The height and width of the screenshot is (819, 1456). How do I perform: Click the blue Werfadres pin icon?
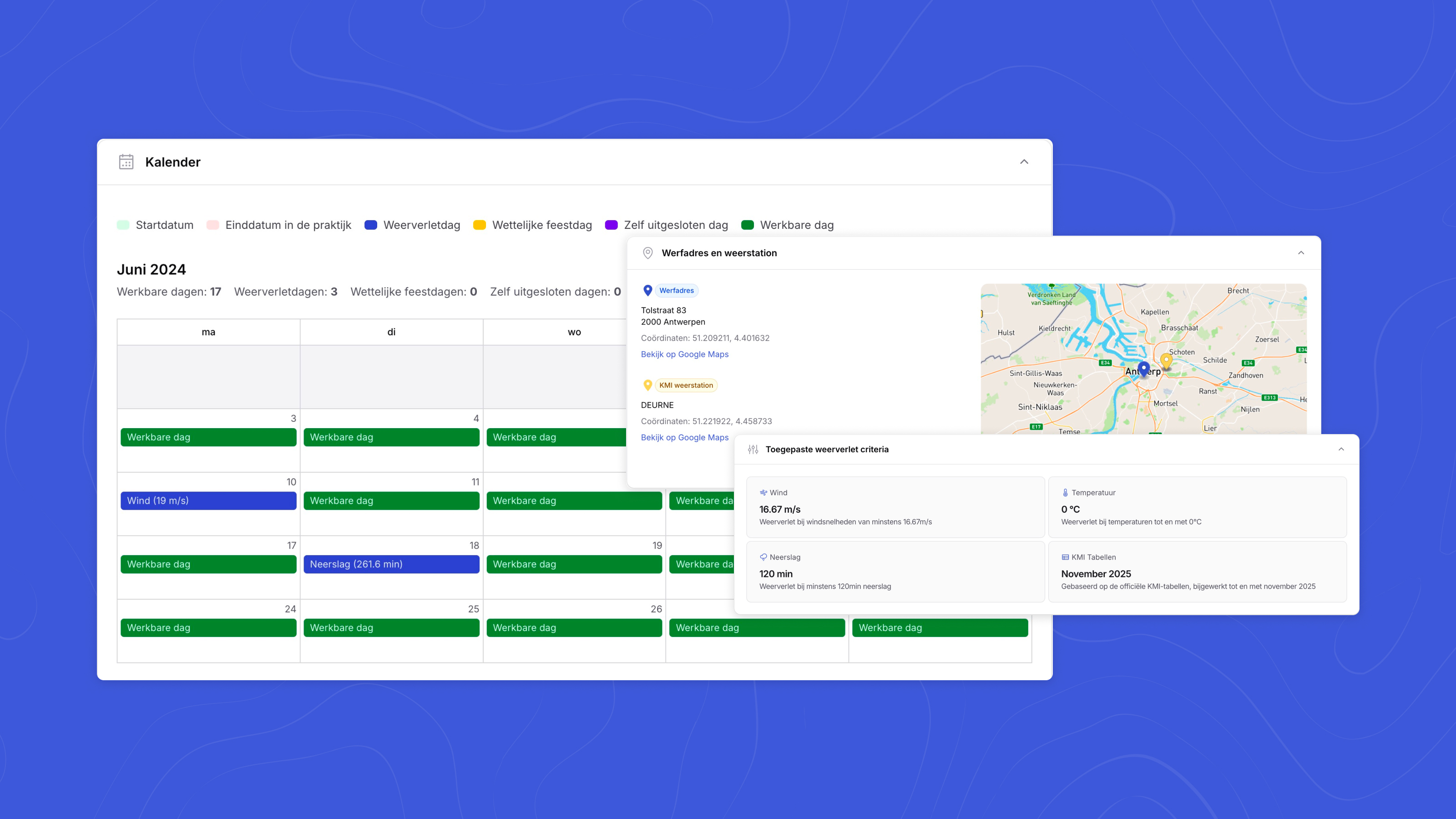pyautogui.click(x=648, y=291)
